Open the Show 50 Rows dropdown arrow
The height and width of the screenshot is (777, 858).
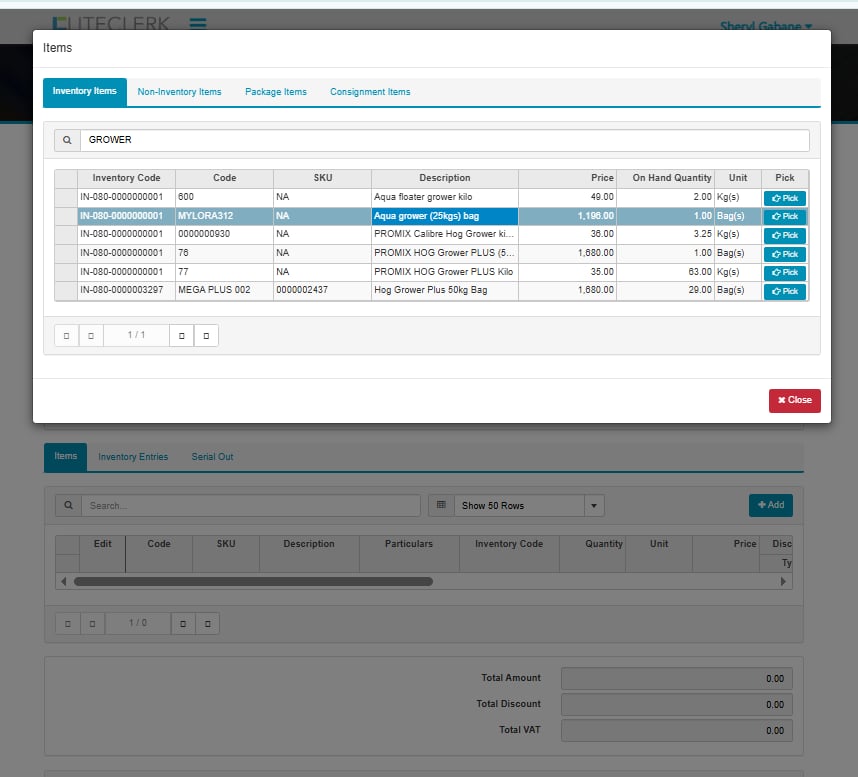[x=595, y=506]
